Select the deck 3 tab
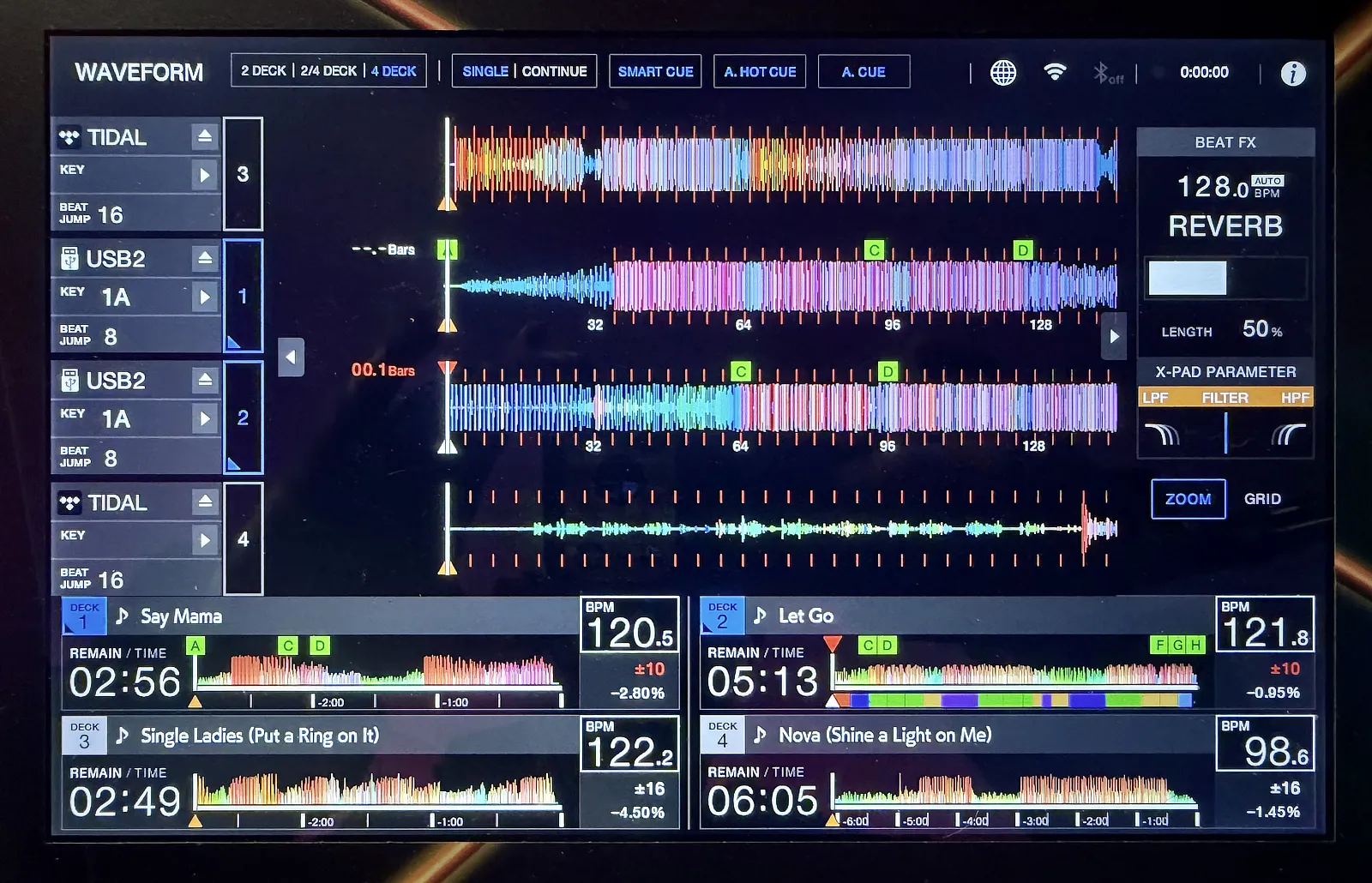1372x883 pixels. 243,174
